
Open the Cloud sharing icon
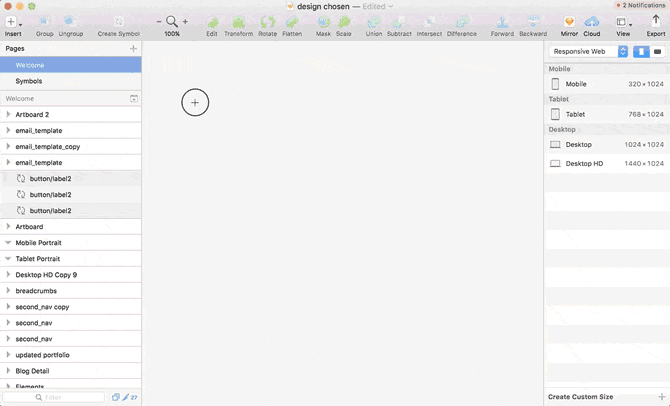pos(592,22)
